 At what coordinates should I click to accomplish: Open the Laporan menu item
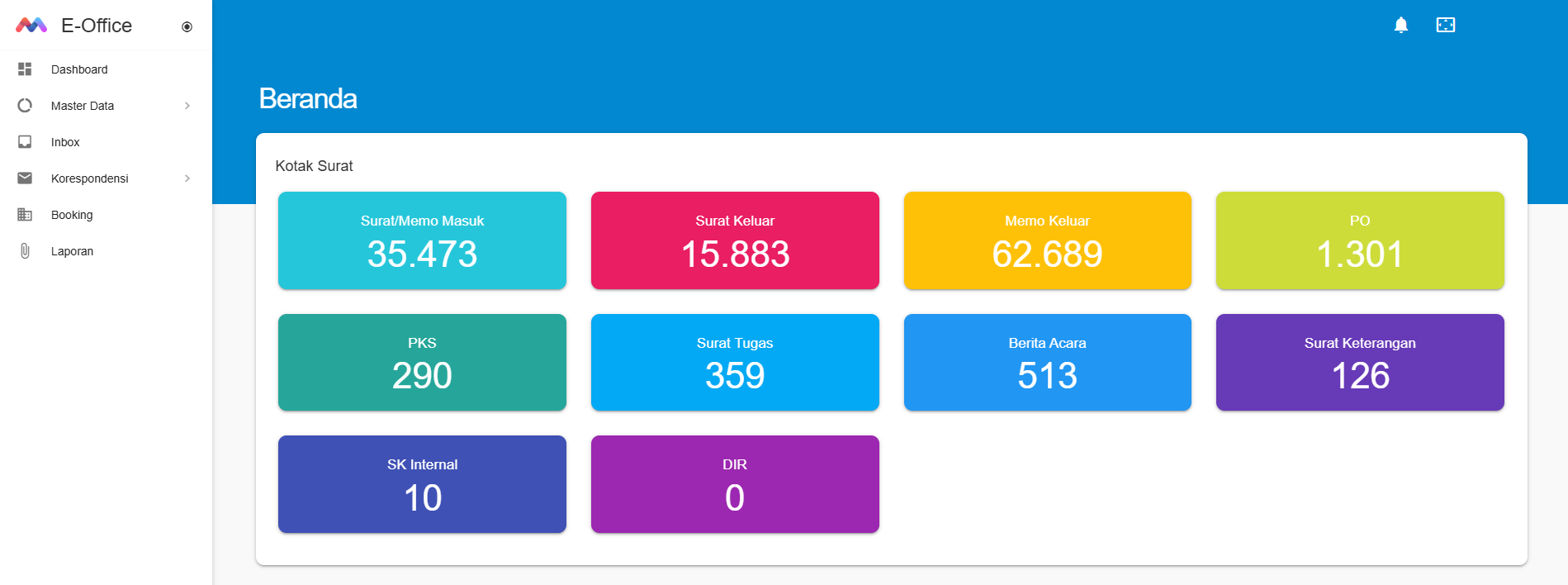coord(106,251)
